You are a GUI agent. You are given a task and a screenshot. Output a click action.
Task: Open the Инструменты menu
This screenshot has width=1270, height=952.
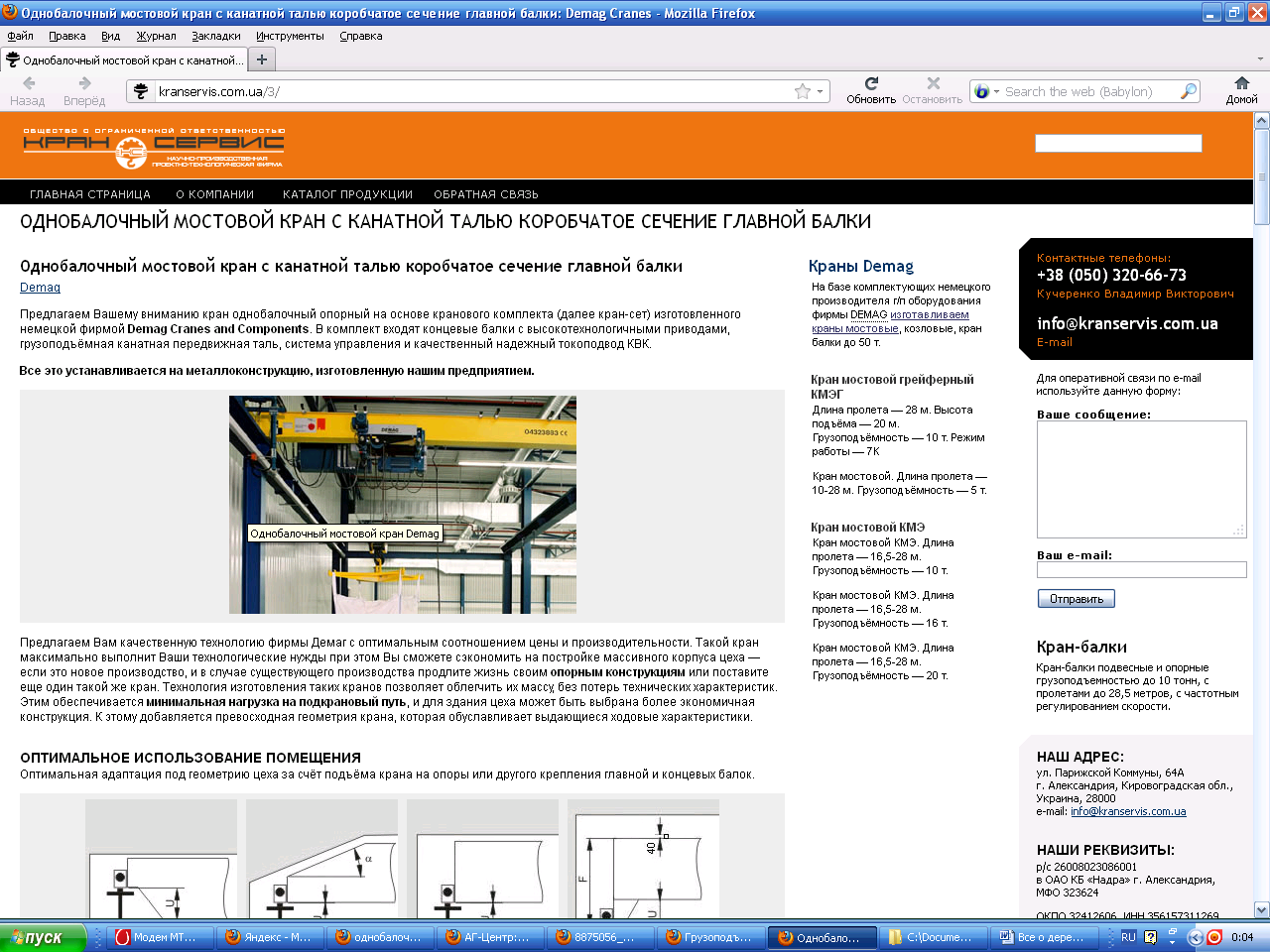(x=290, y=36)
